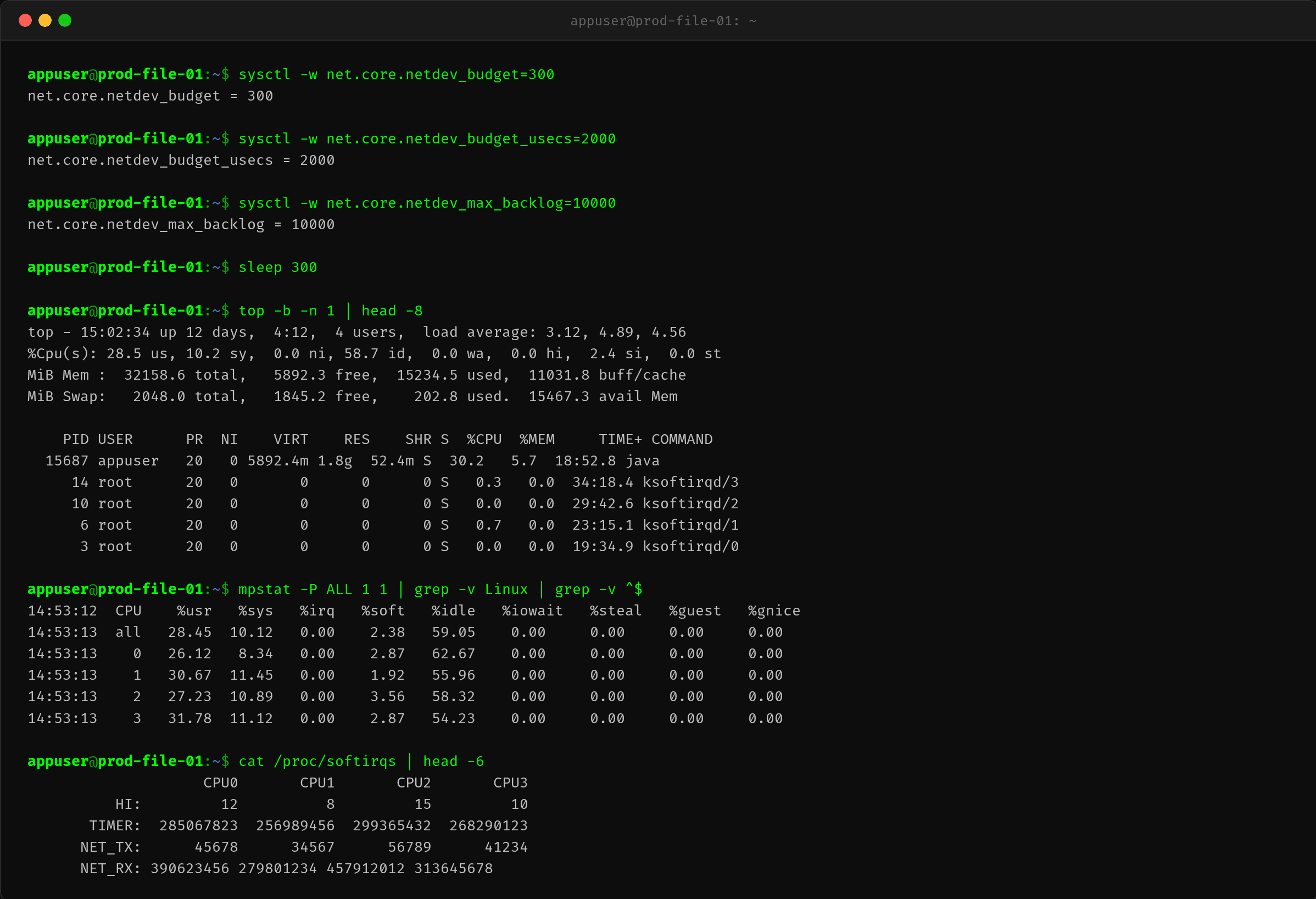Click the %iowait column header
The image size is (1316, 899).
click(x=532, y=611)
